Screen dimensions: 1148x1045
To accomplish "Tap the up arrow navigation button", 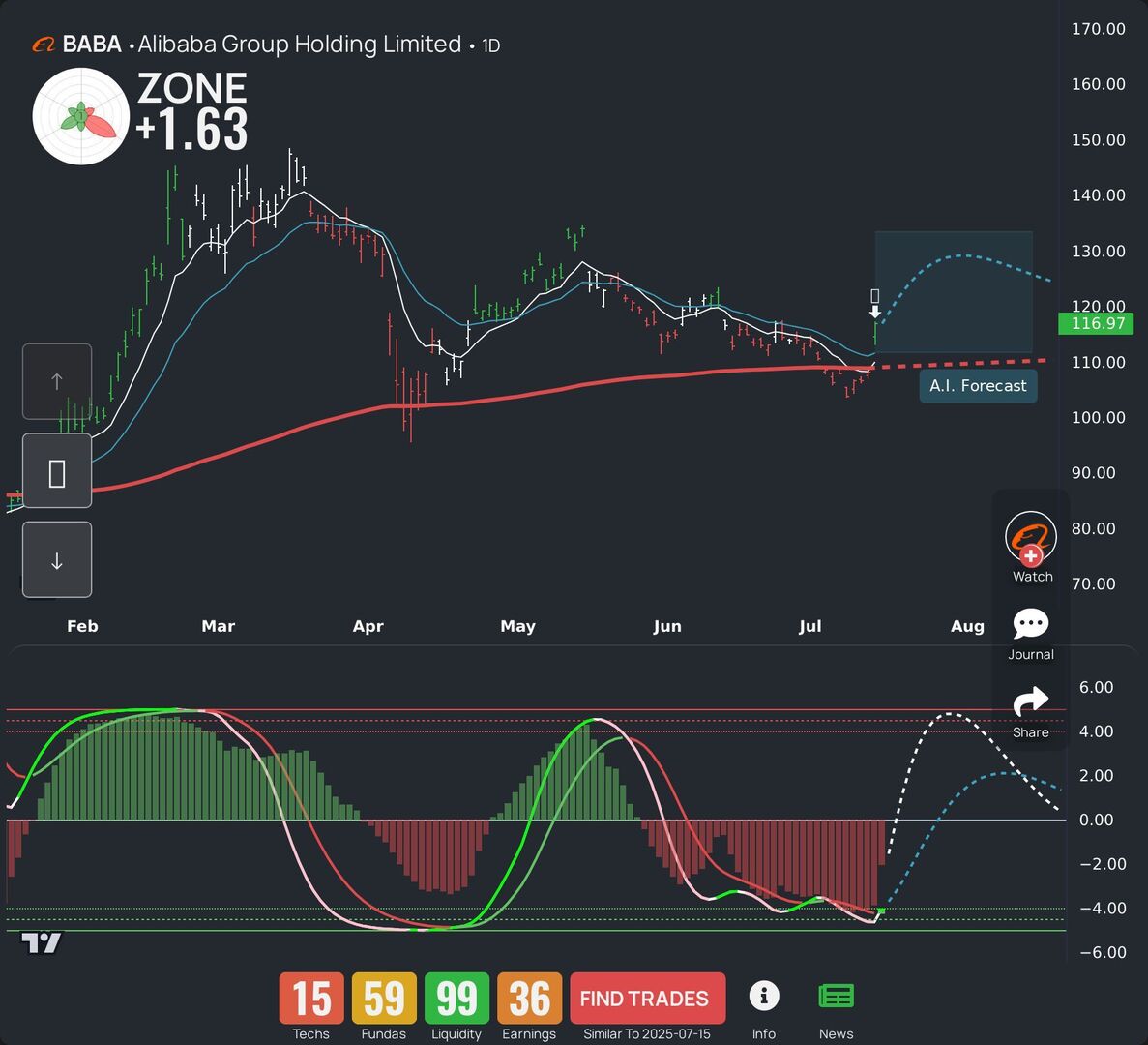I will click(57, 381).
